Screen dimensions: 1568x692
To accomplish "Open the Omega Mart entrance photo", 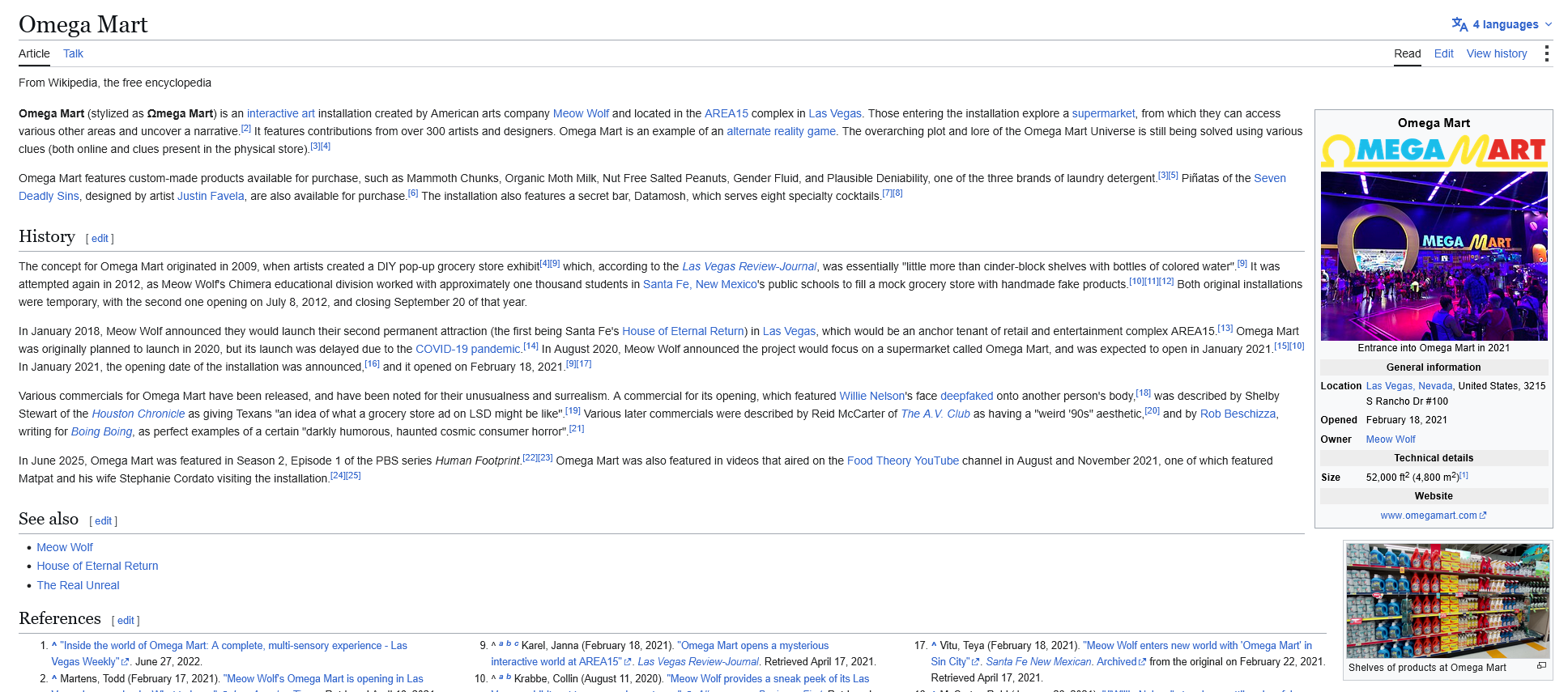I will point(1434,256).
